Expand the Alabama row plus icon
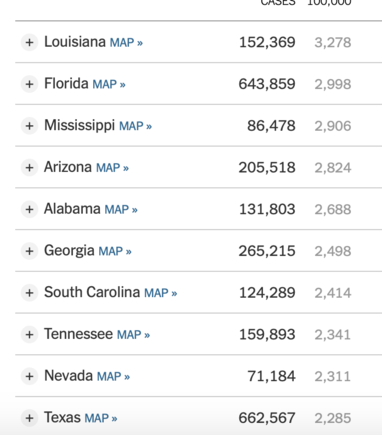Image resolution: width=382 pixels, height=435 pixels. (x=29, y=209)
